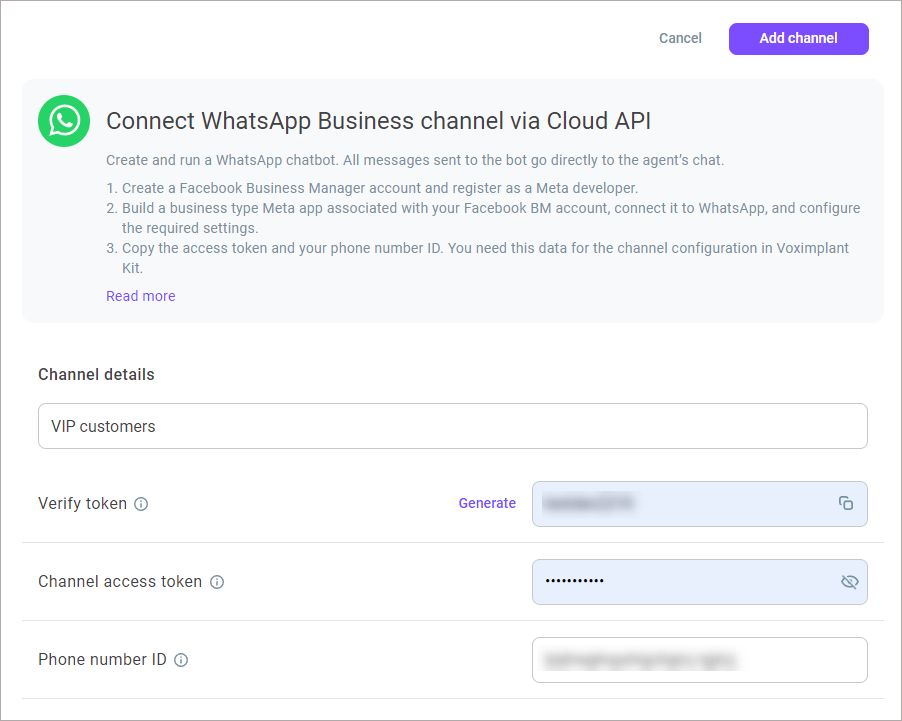Click the Add channel button
Screen dimensions: 902x721
pos(798,39)
